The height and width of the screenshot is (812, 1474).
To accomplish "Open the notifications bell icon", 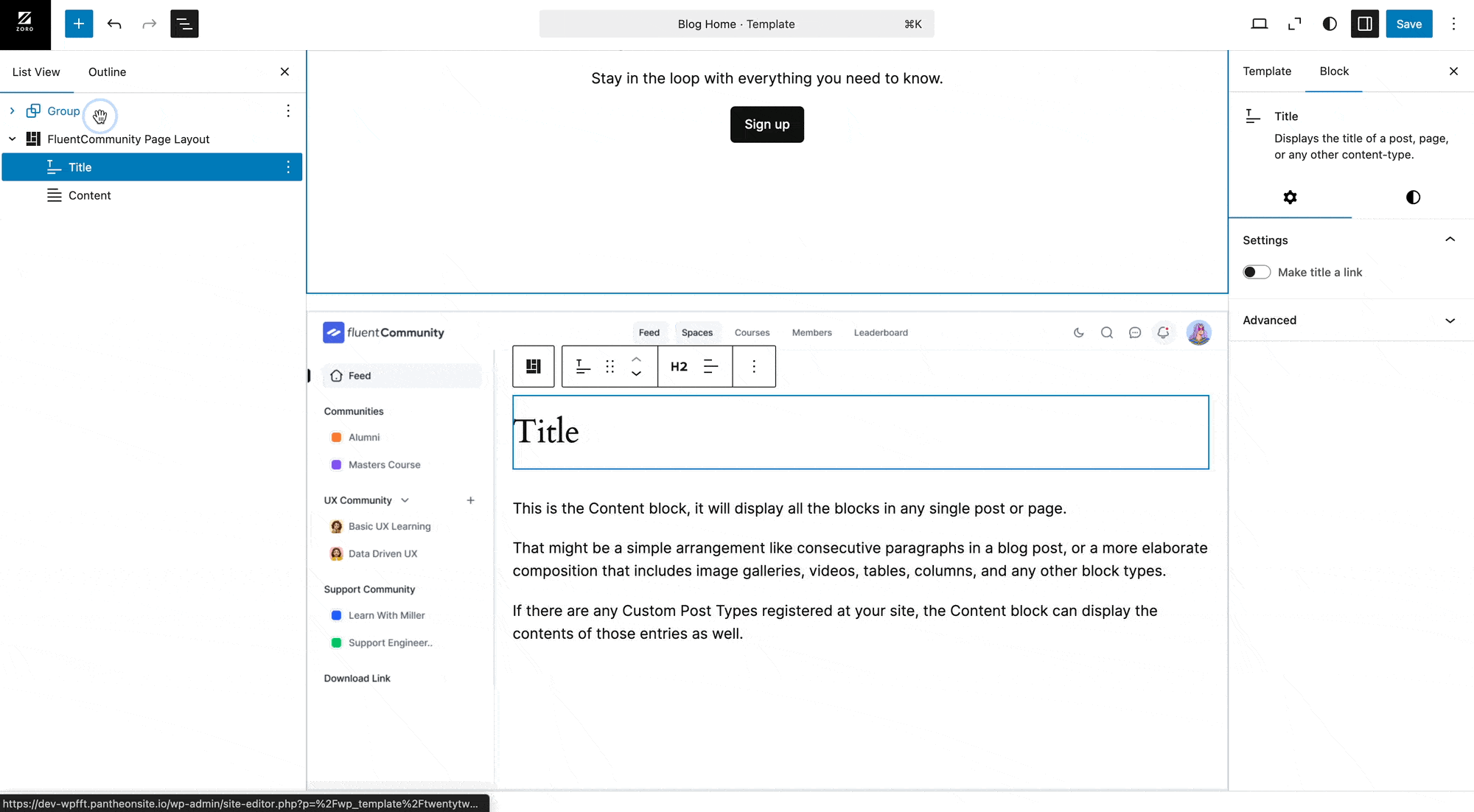I will pyautogui.click(x=1163, y=333).
